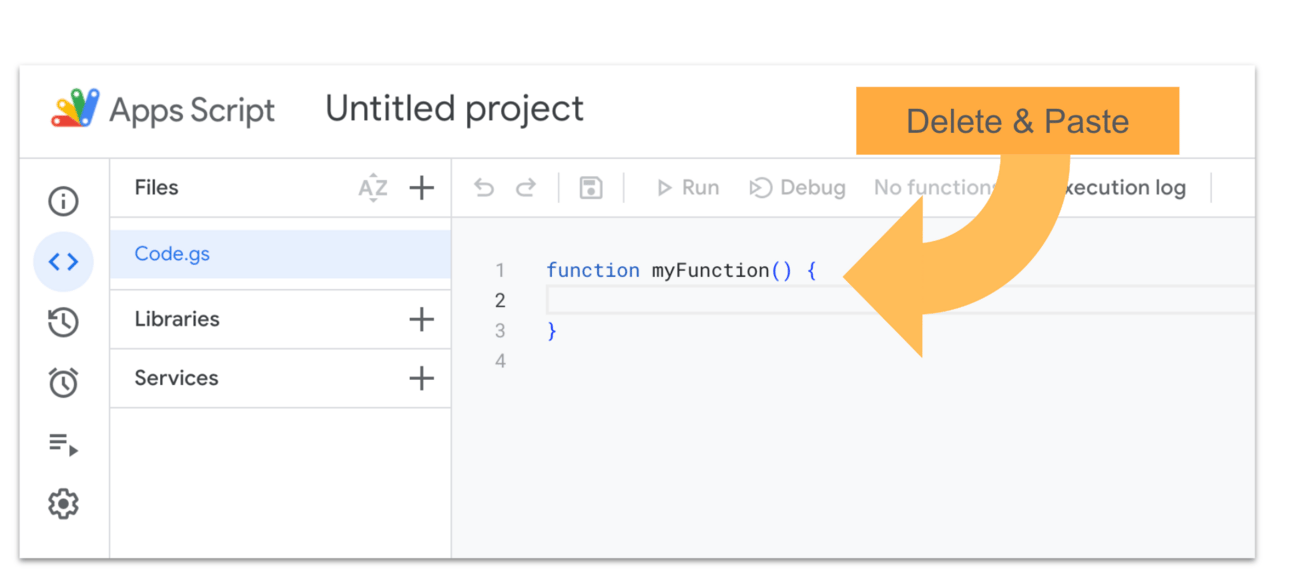The image size is (1292, 586).
Task: Open the project Overview info icon
Action: pos(63,202)
